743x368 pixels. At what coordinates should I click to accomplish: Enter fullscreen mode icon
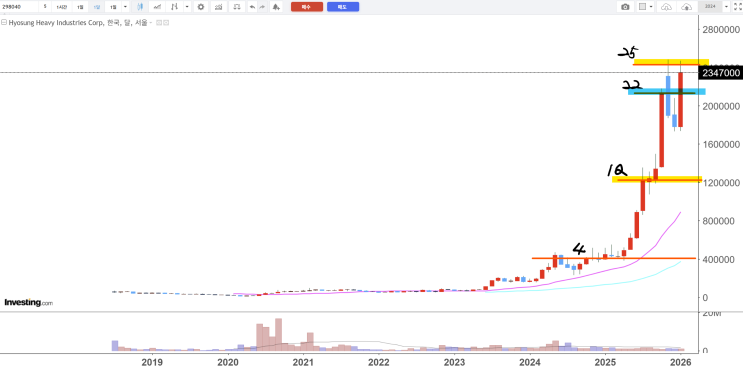click(737, 7)
